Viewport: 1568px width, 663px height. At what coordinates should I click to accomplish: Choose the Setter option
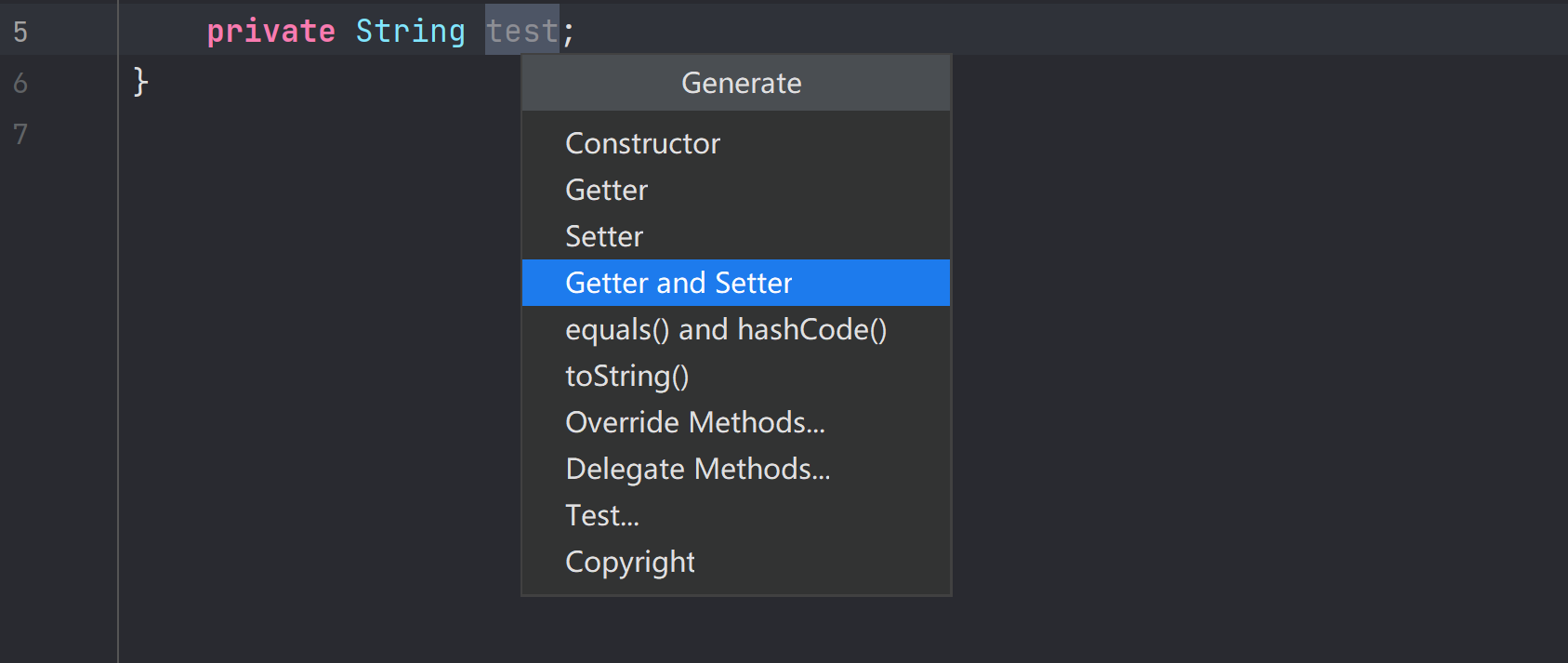click(604, 236)
